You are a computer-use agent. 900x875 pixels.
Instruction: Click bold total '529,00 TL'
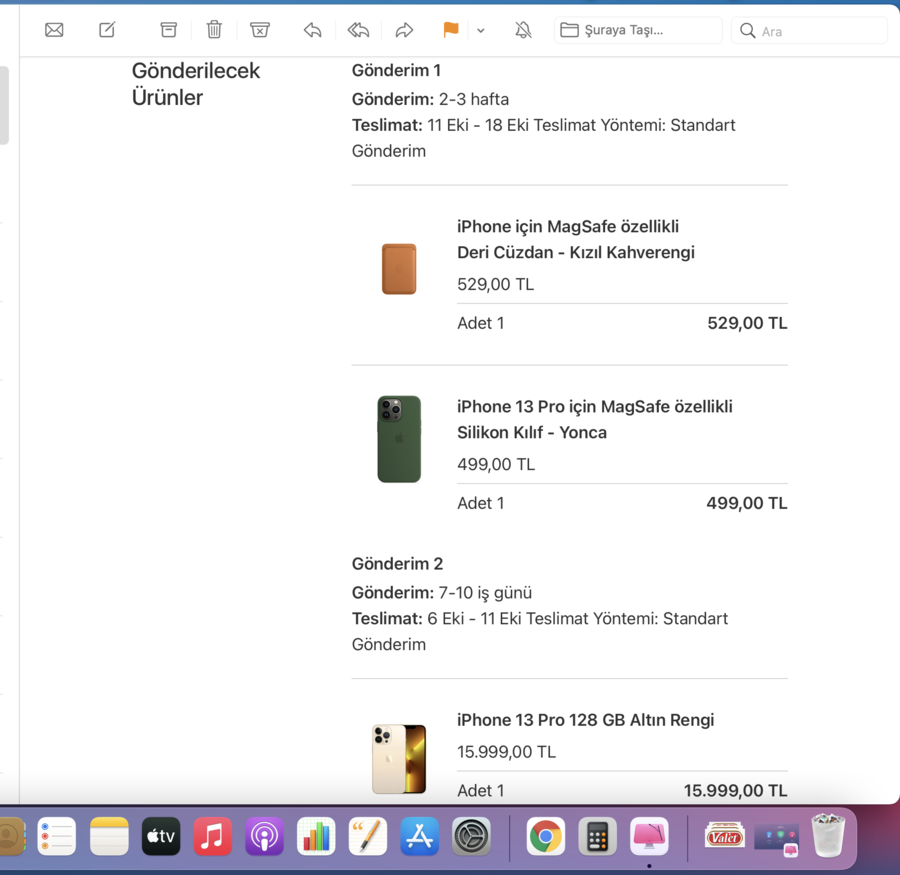tap(747, 323)
